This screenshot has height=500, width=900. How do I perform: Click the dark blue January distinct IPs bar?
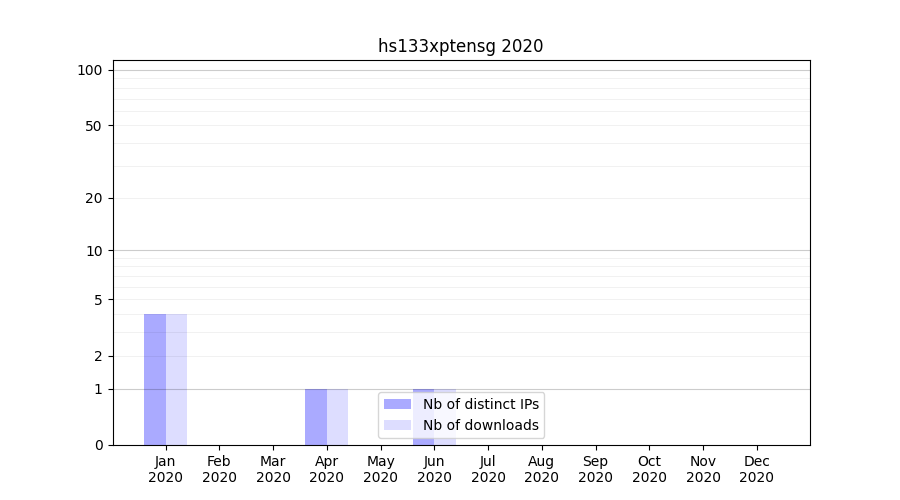click(155, 380)
